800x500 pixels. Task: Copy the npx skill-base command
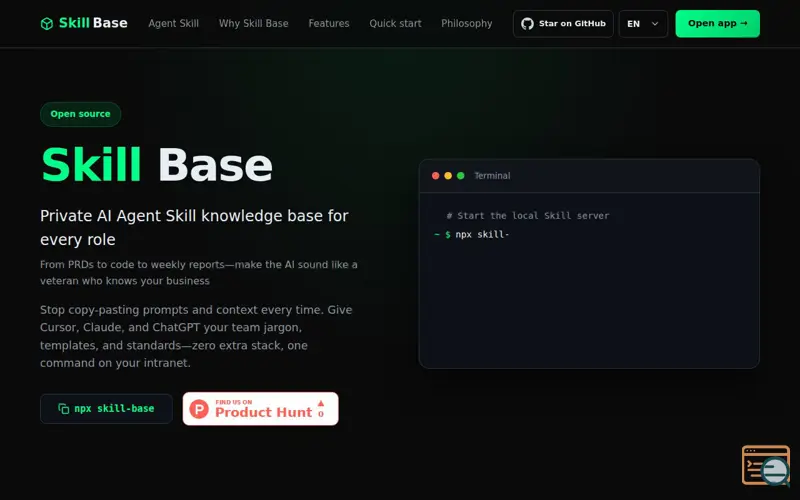(106, 409)
